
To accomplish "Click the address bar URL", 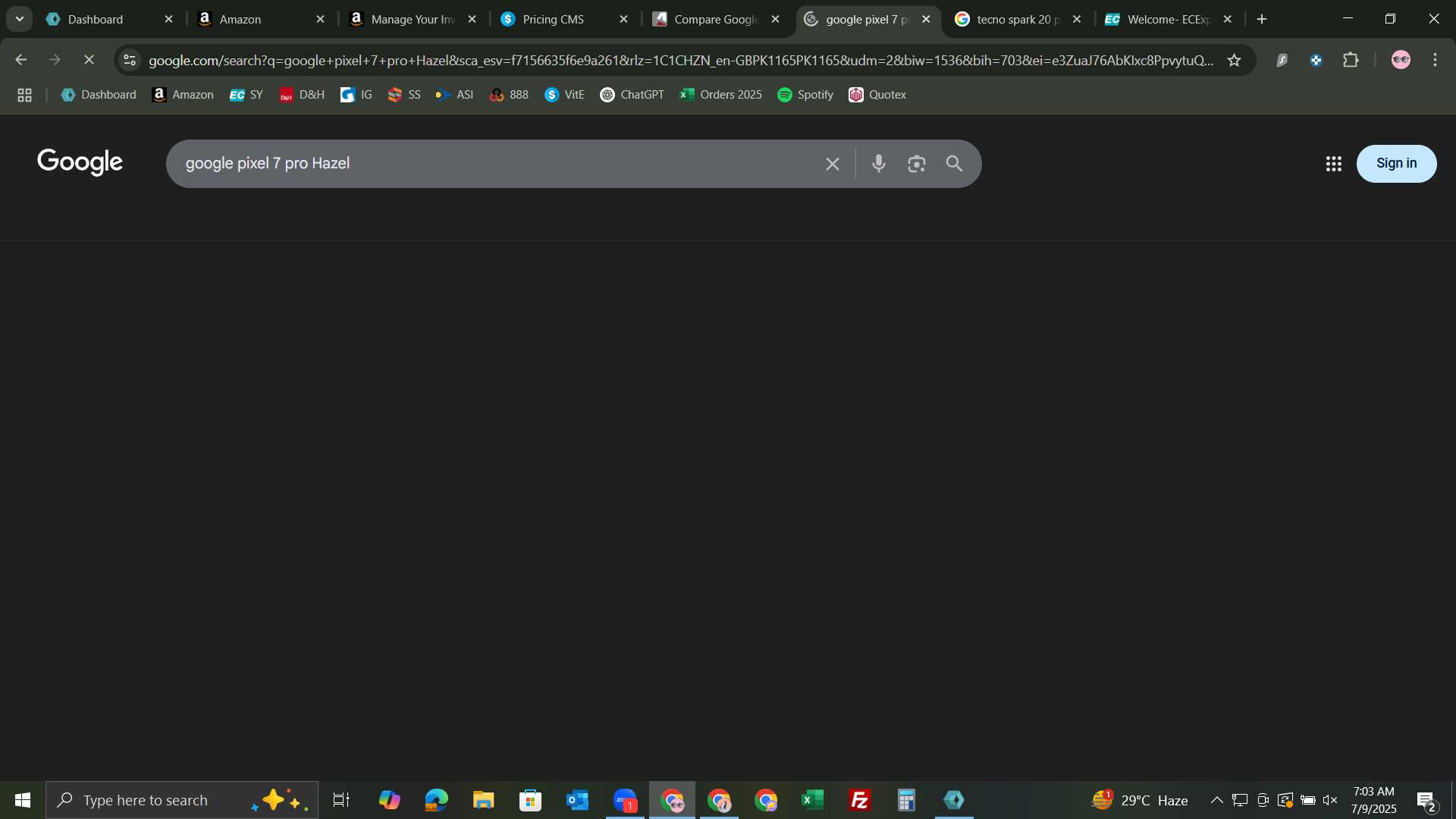I will [x=680, y=60].
